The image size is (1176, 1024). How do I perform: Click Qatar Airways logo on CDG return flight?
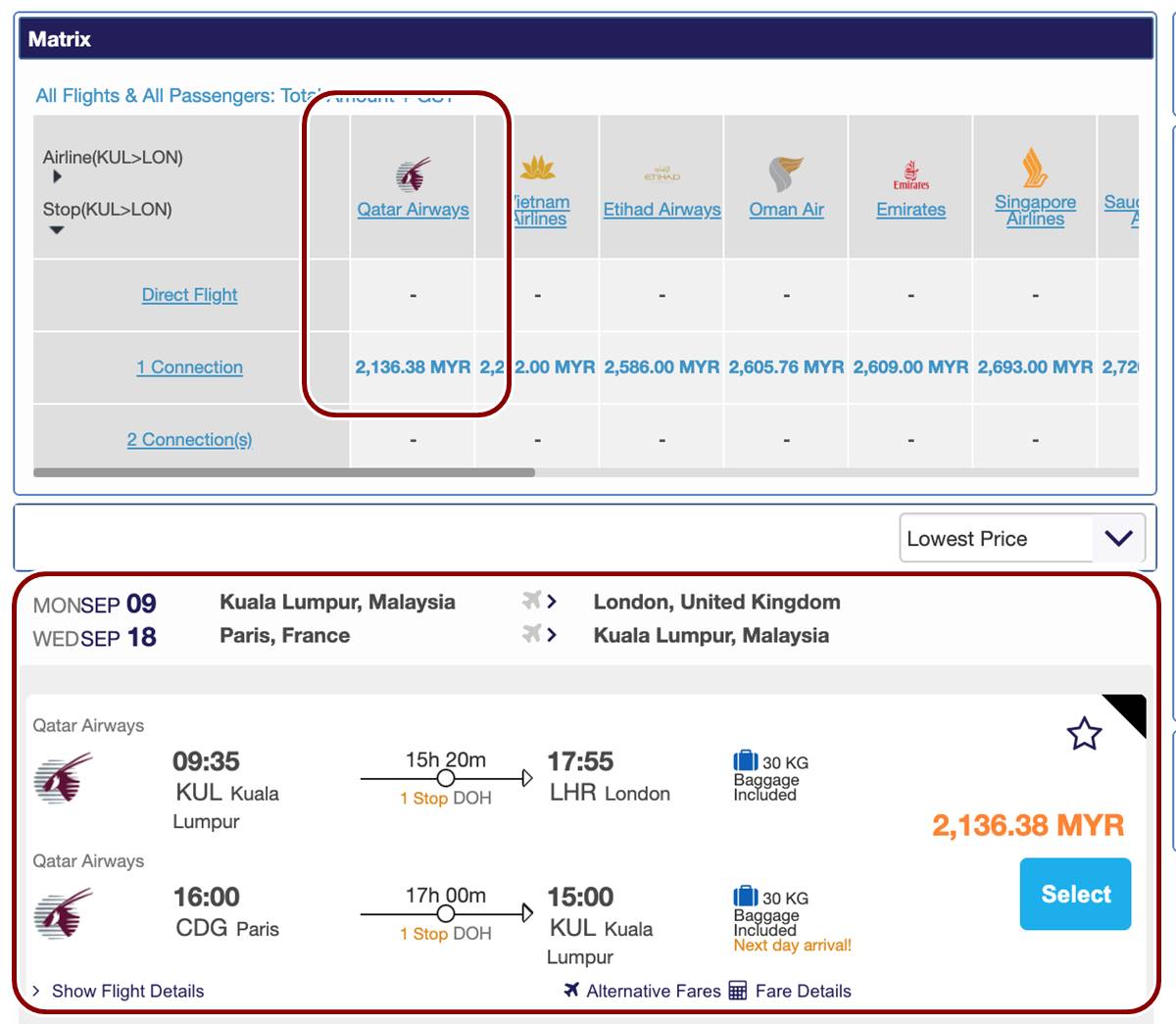[x=63, y=914]
